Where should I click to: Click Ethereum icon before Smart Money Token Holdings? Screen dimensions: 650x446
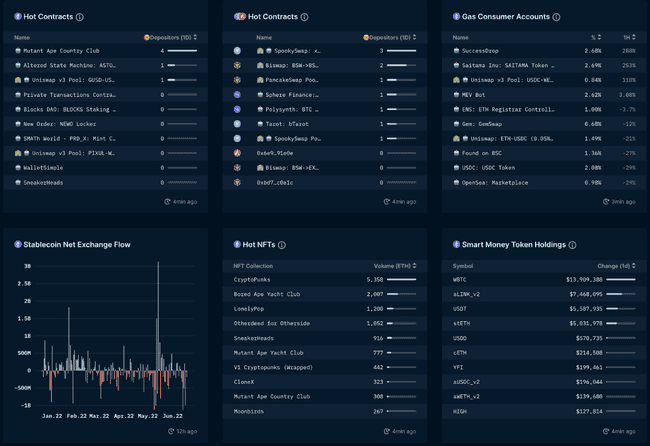[456, 245]
